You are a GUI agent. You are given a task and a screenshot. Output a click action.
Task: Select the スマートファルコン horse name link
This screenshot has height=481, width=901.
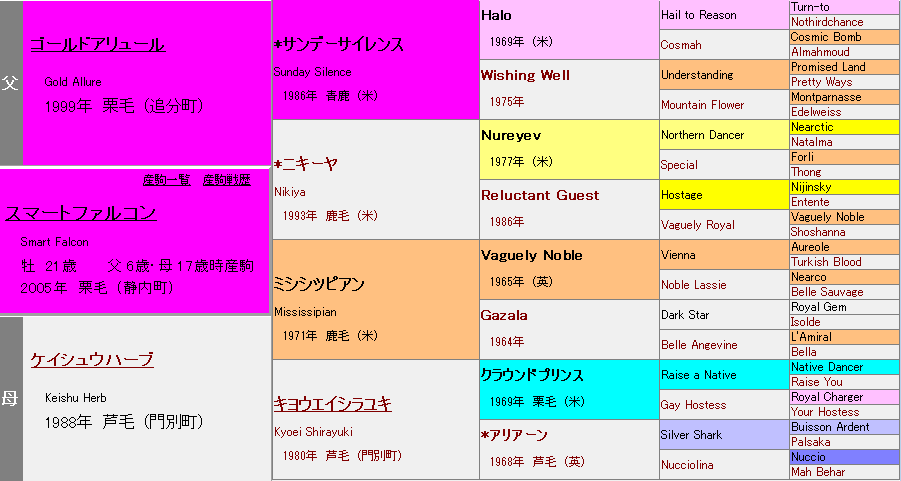(81, 213)
